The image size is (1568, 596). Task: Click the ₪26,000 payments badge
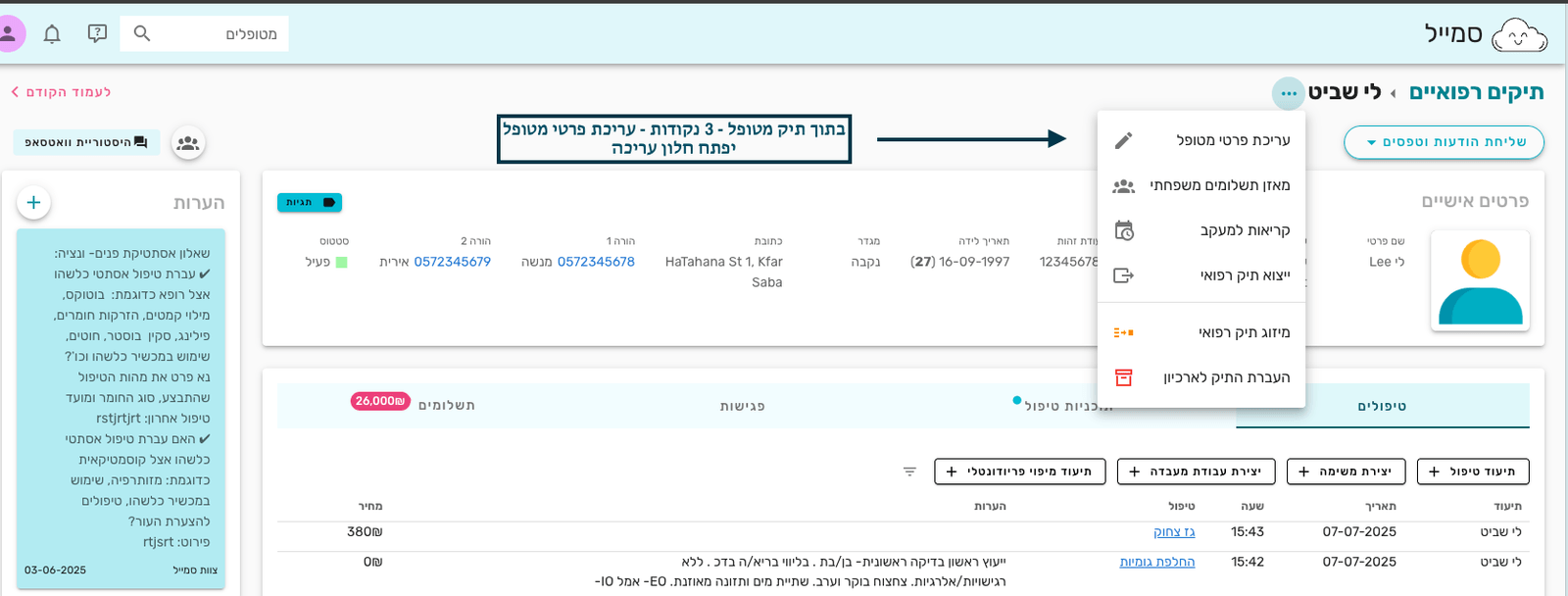click(x=380, y=401)
